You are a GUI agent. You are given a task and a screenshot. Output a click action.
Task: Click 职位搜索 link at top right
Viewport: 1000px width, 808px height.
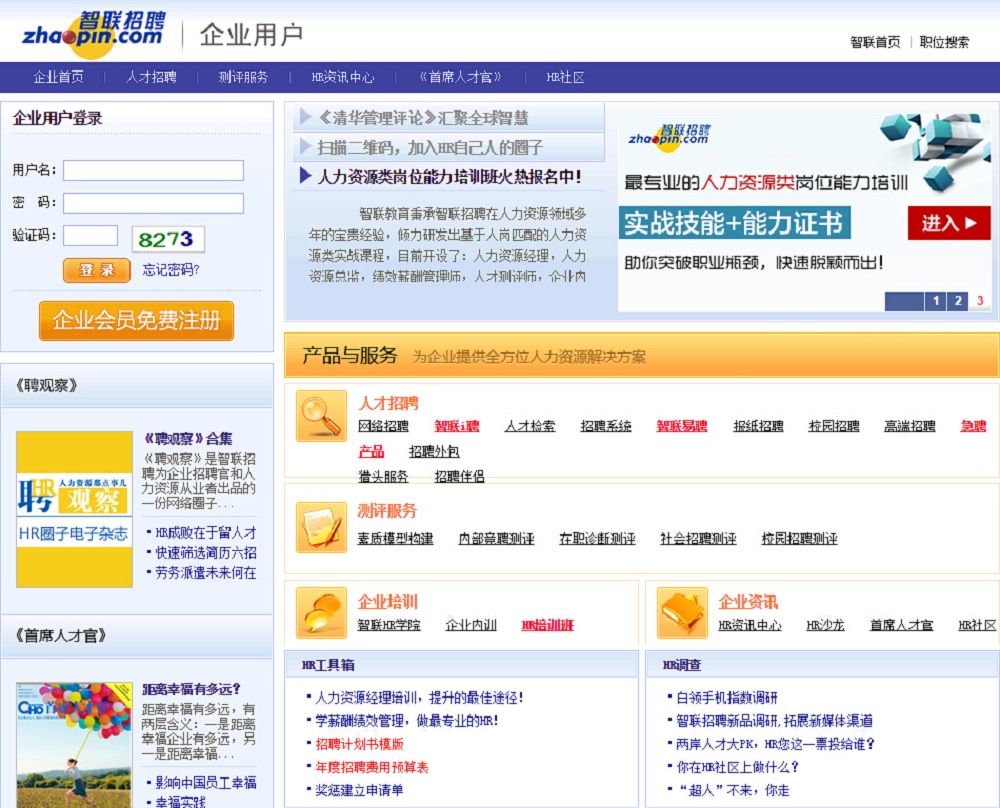944,42
